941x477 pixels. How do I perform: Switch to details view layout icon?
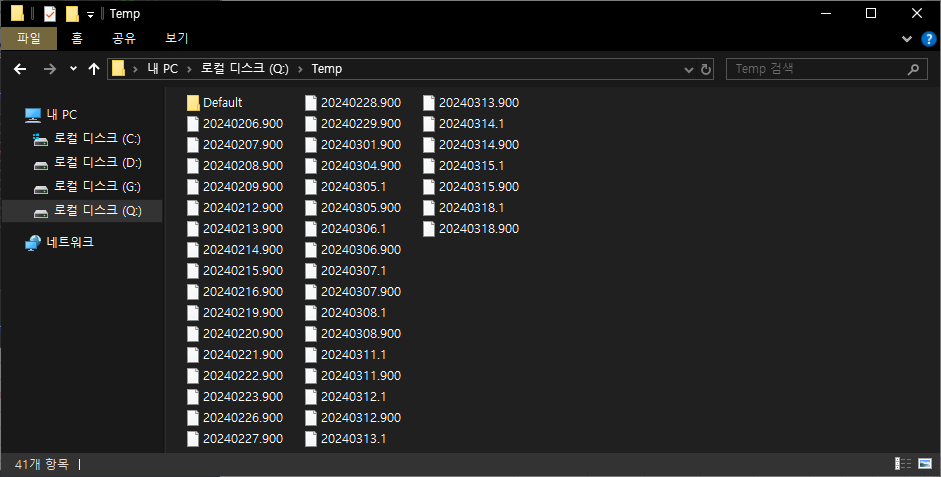[x=903, y=464]
